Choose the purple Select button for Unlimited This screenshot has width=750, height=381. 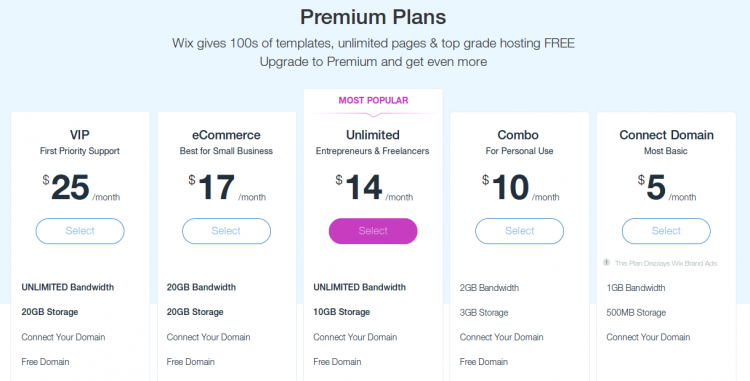[373, 231]
